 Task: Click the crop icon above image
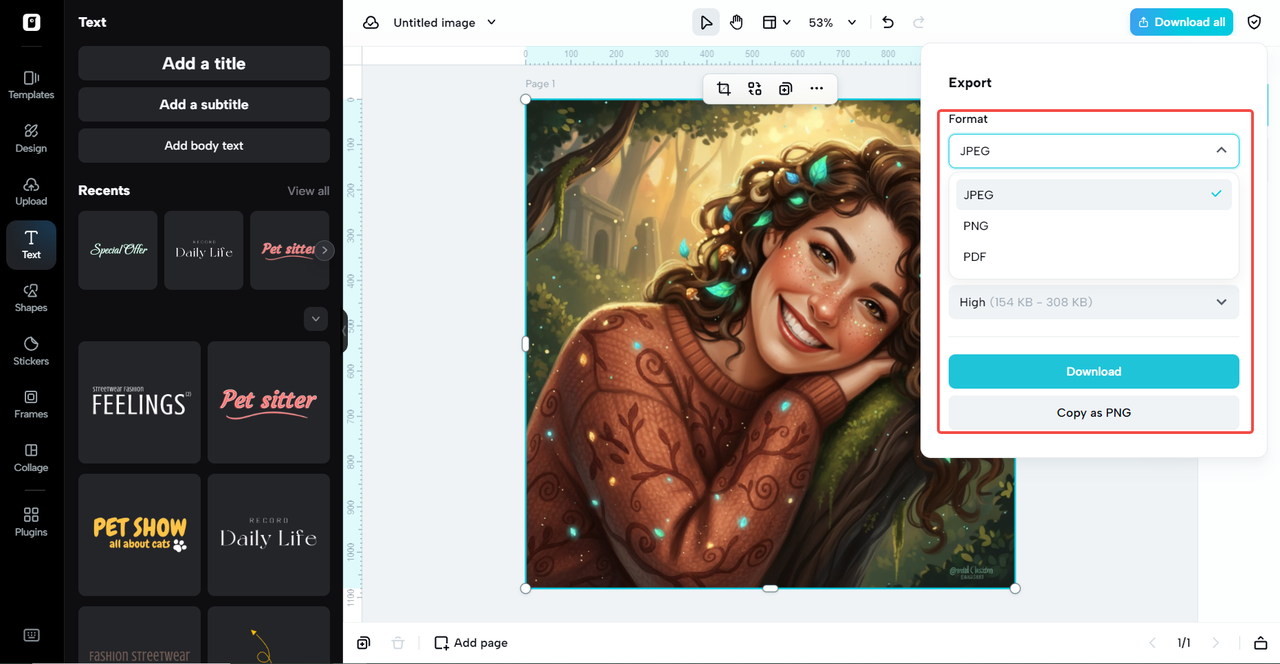(x=723, y=89)
